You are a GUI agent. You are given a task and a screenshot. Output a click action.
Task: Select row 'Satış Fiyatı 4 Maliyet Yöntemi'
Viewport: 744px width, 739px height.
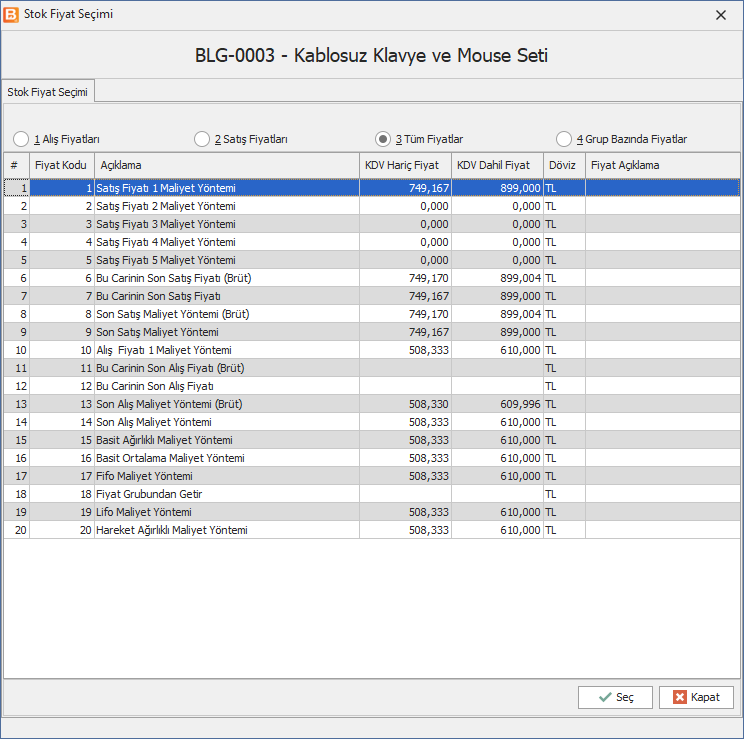coord(372,242)
